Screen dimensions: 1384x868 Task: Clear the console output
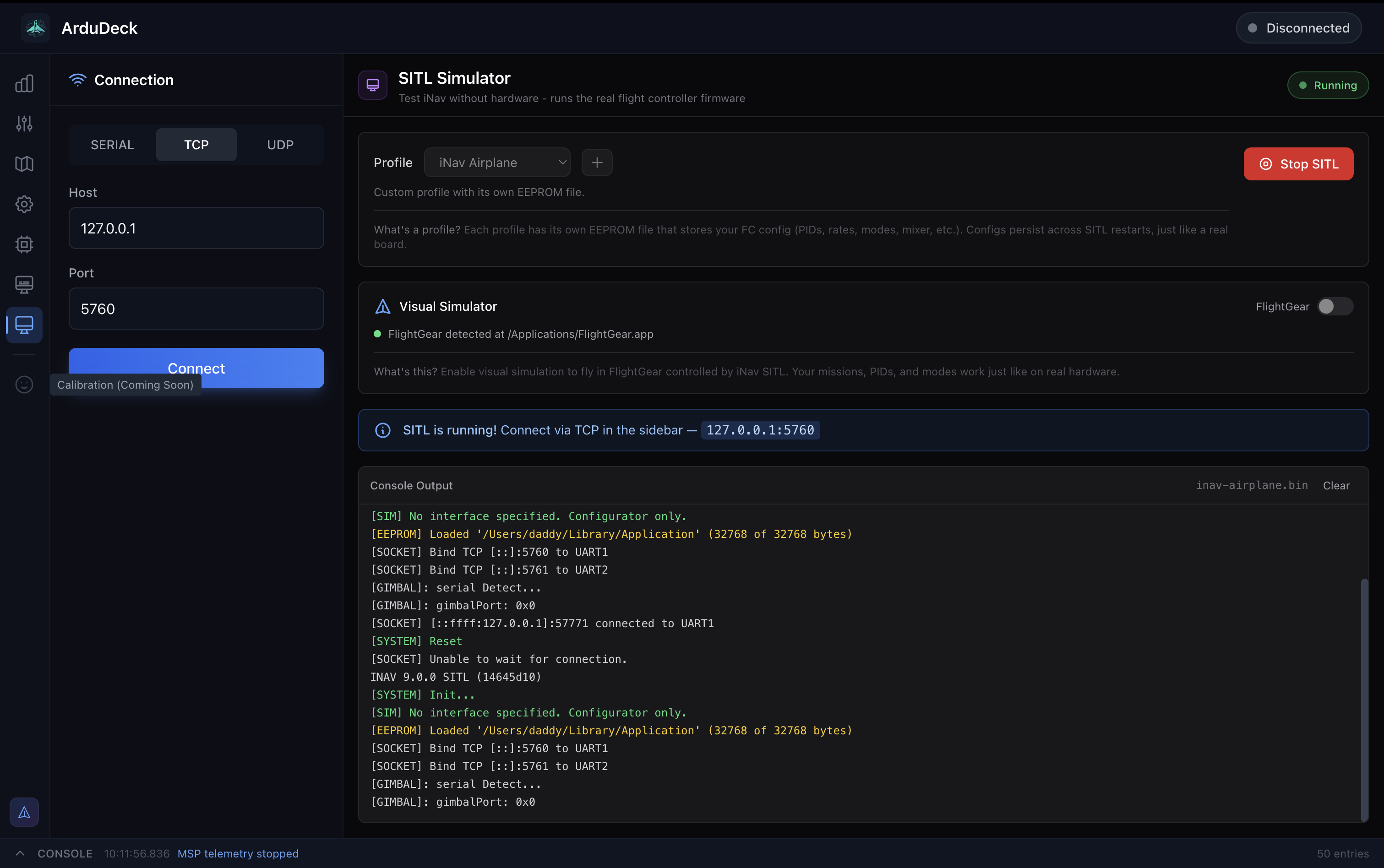pyautogui.click(x=1336, y=486)
